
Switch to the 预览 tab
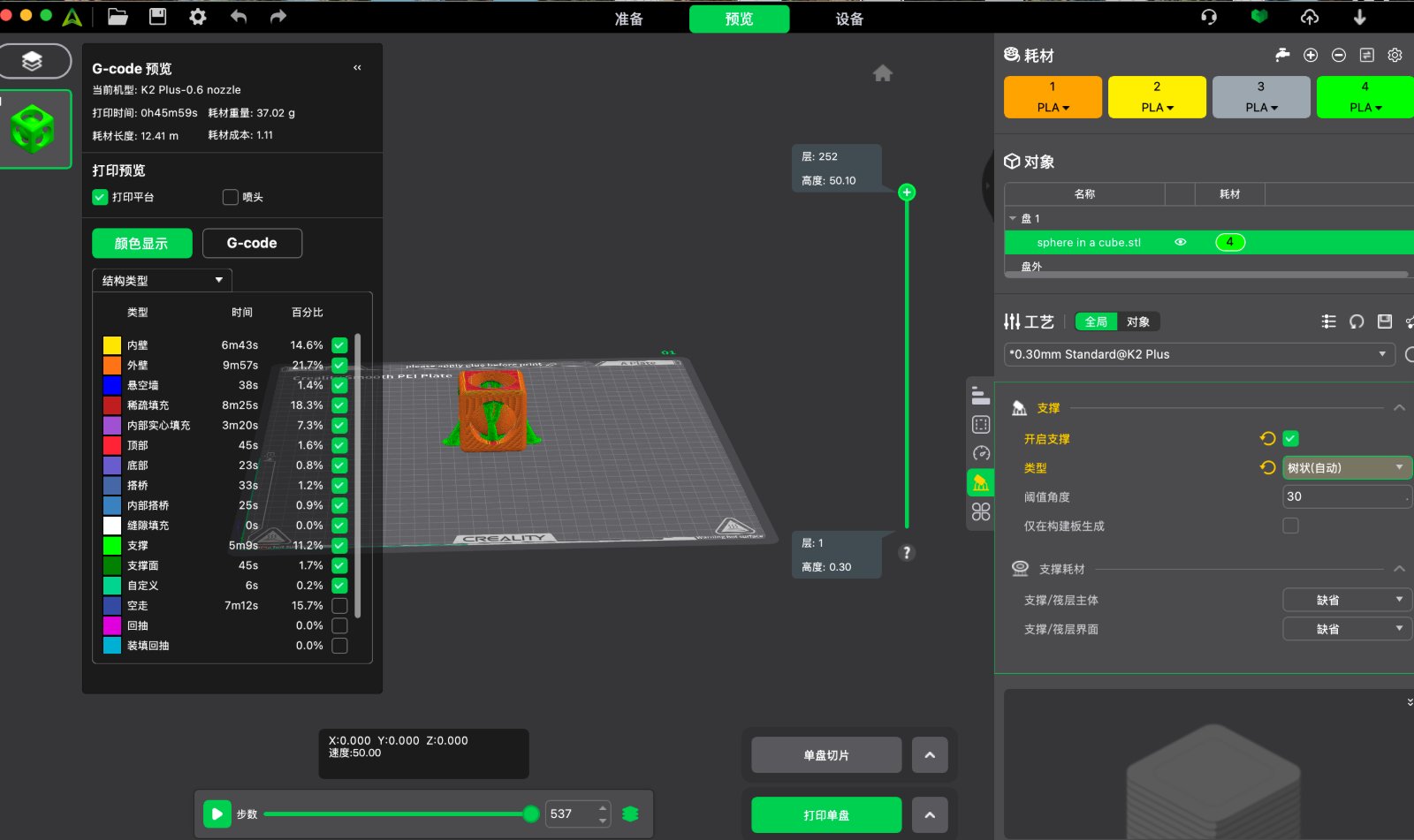[x=739, y=19]
